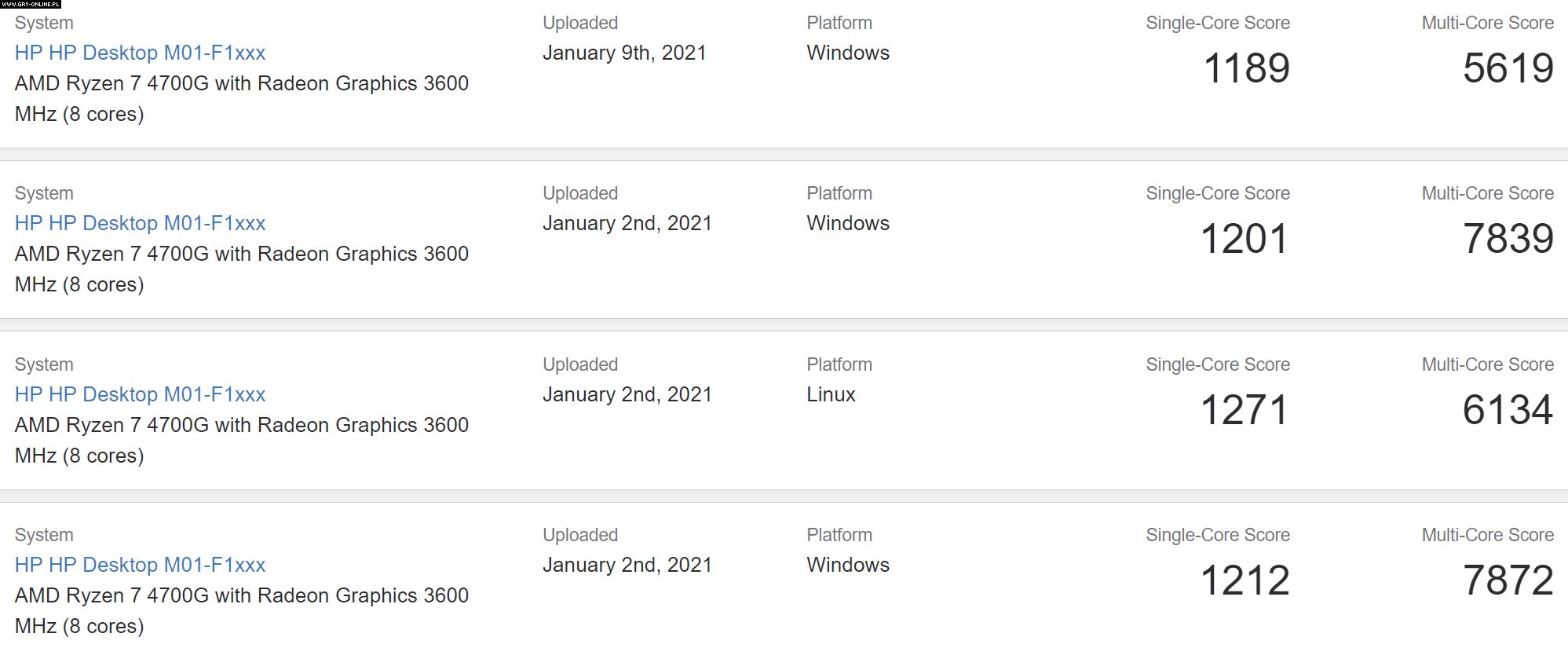The height and width of the screenshot is (648, 1568).
Task: Open the HP Desktop link scoring 1201 single-core
Action: tap(140, 223)
